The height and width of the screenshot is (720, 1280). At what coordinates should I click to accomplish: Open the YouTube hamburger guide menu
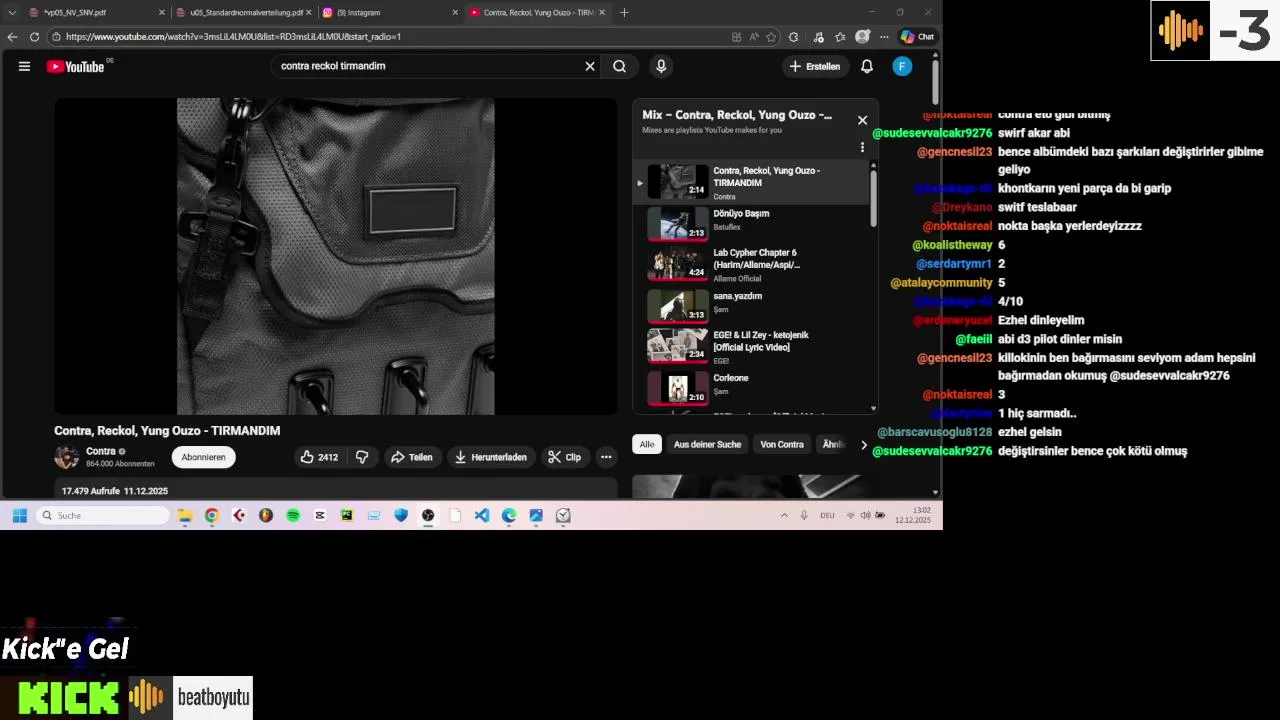[x=24, y=67]
